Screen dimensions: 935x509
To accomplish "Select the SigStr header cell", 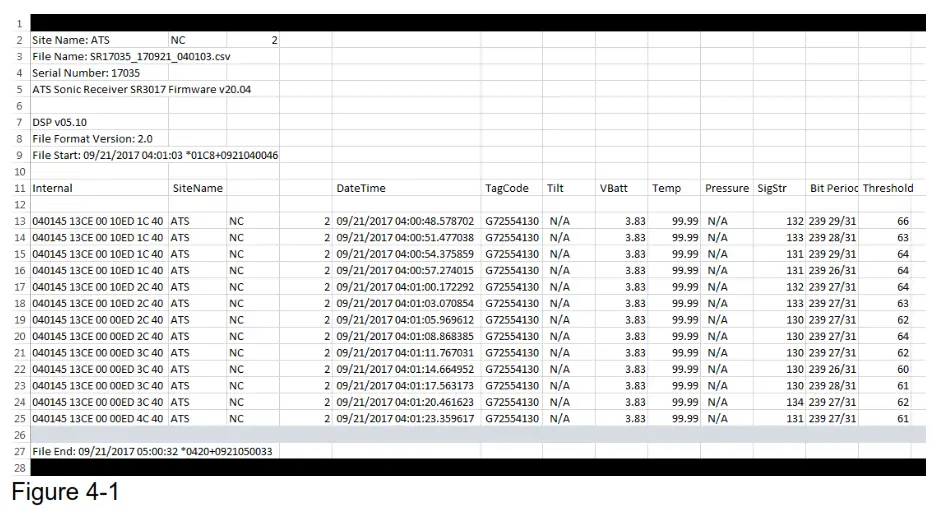I will pyautogui.click(x=779, y=188).
